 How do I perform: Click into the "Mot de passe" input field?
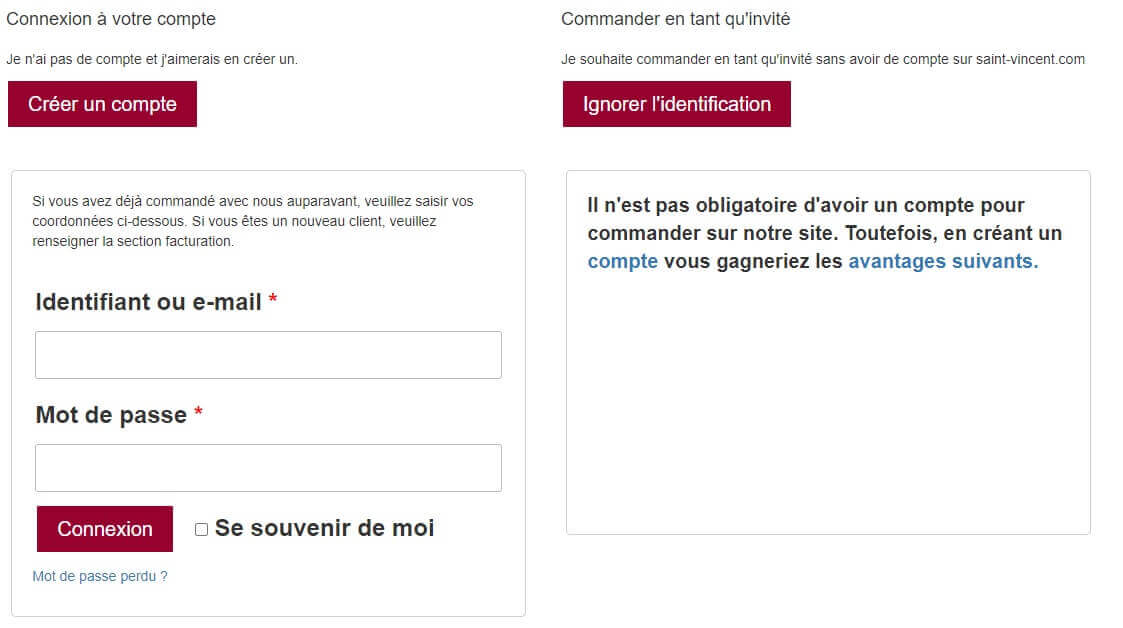click(268, 468)
